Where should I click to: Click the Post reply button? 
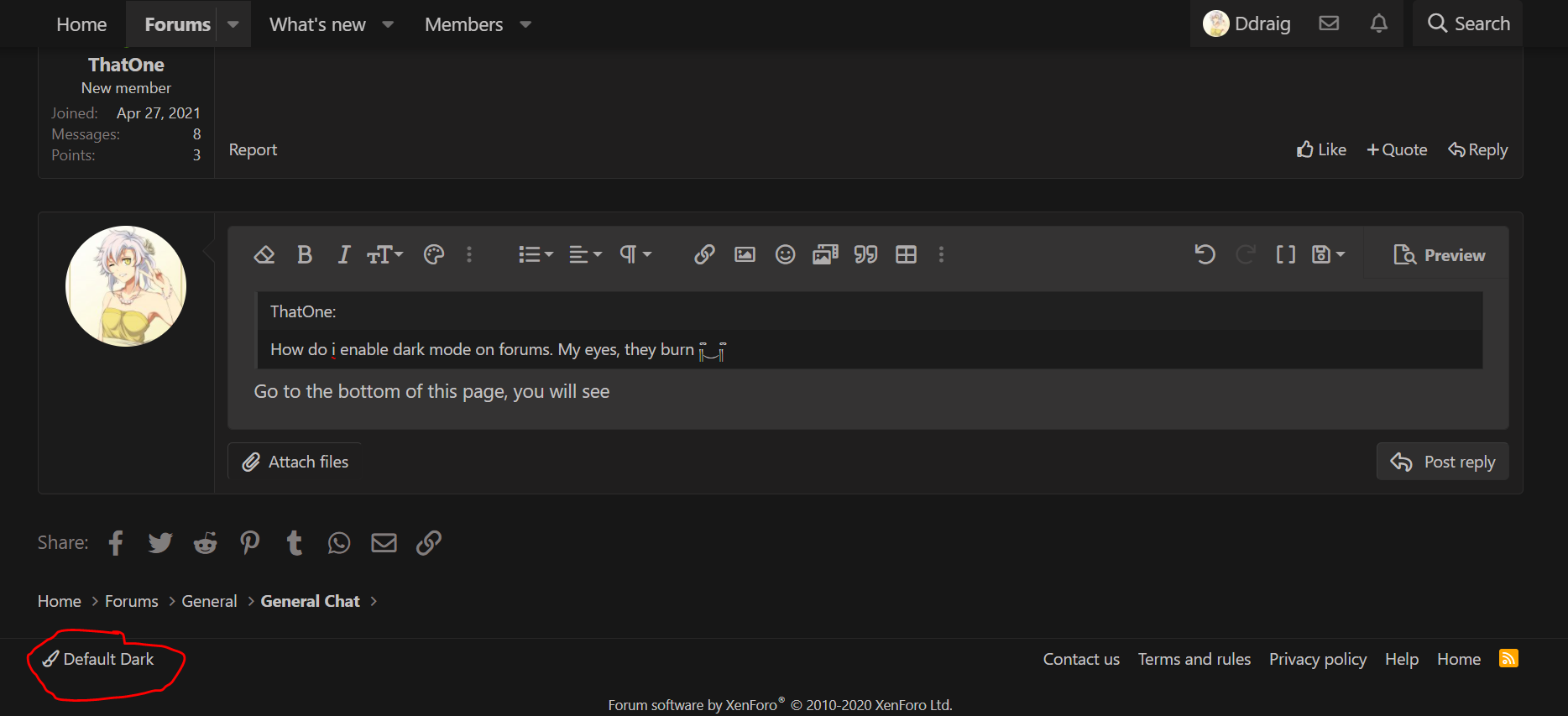click(1442, 462)
